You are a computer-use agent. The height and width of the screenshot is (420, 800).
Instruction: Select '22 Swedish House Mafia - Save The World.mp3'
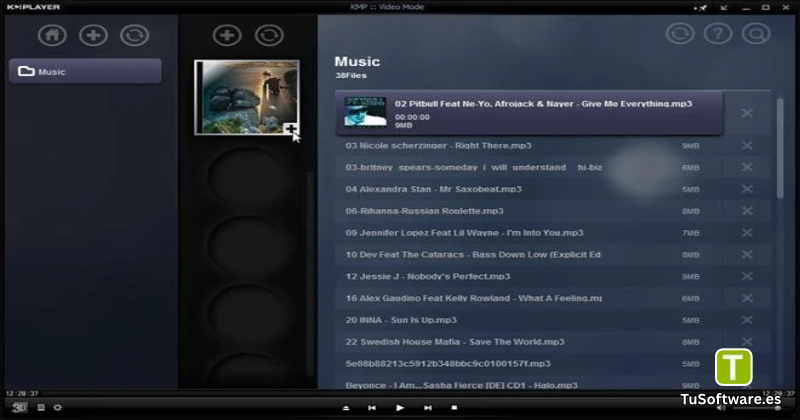point(455,342)
